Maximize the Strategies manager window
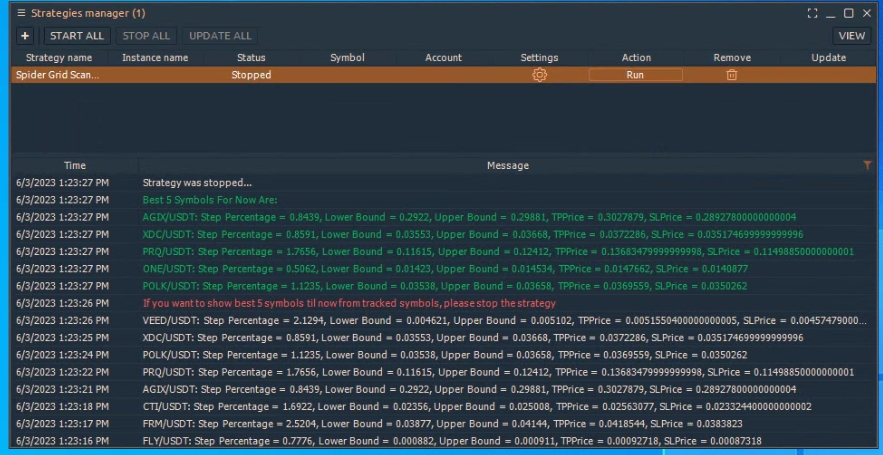Screen dimensions: 883x455 (x=848, y=13)
